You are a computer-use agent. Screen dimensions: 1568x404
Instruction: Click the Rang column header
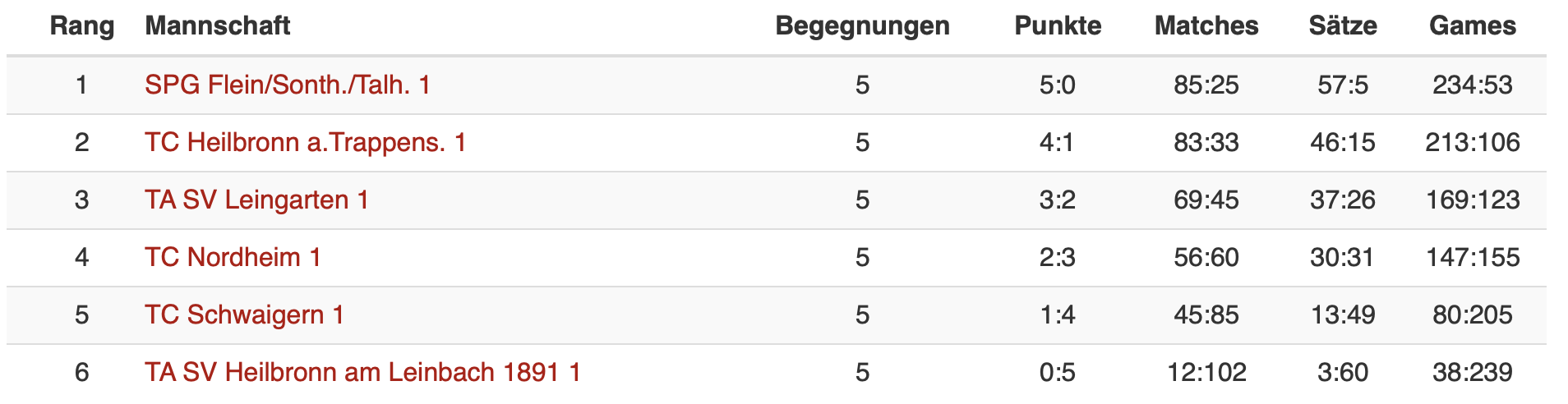click(x=82, y=26)
